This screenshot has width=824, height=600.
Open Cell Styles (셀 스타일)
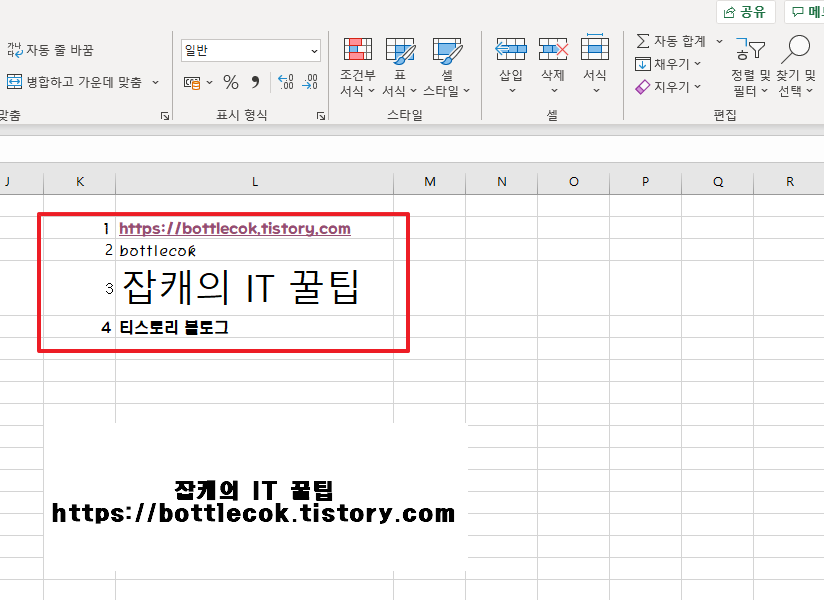pyautogui.click(x=447, y=67)
